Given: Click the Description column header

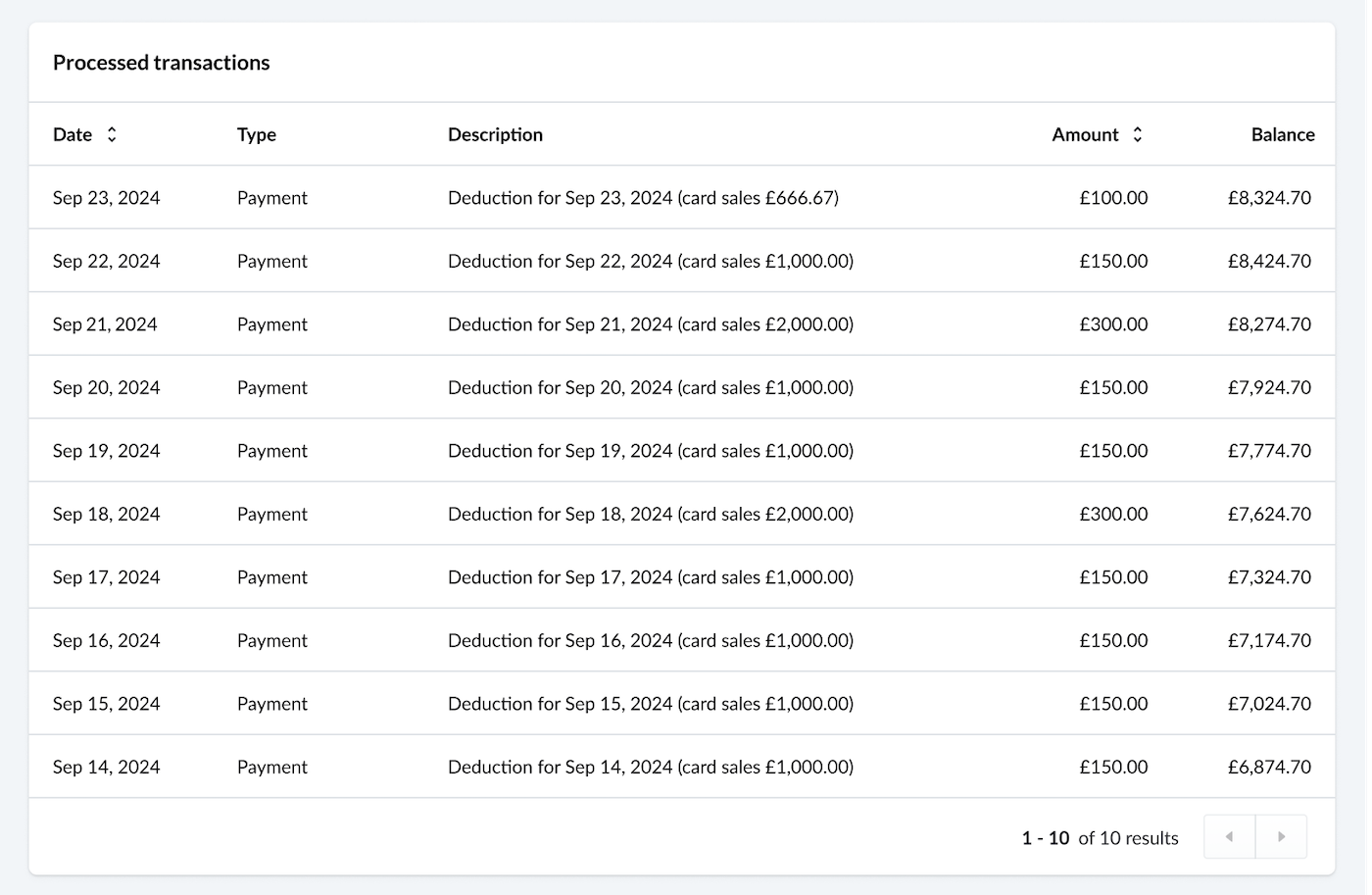Looking at the screenshot, I should (495, 134).
